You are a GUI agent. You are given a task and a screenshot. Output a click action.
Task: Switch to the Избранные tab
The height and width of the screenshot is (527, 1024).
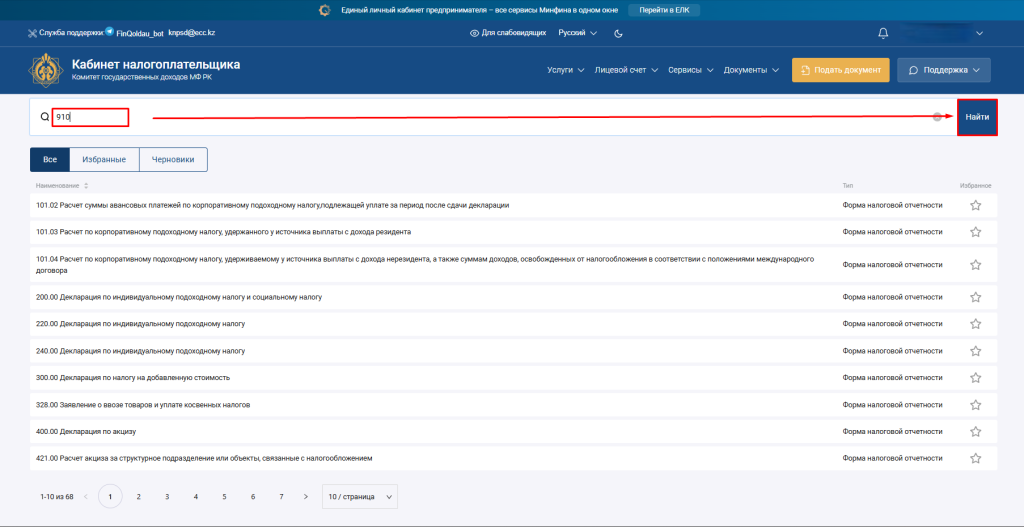pos(104,160)
